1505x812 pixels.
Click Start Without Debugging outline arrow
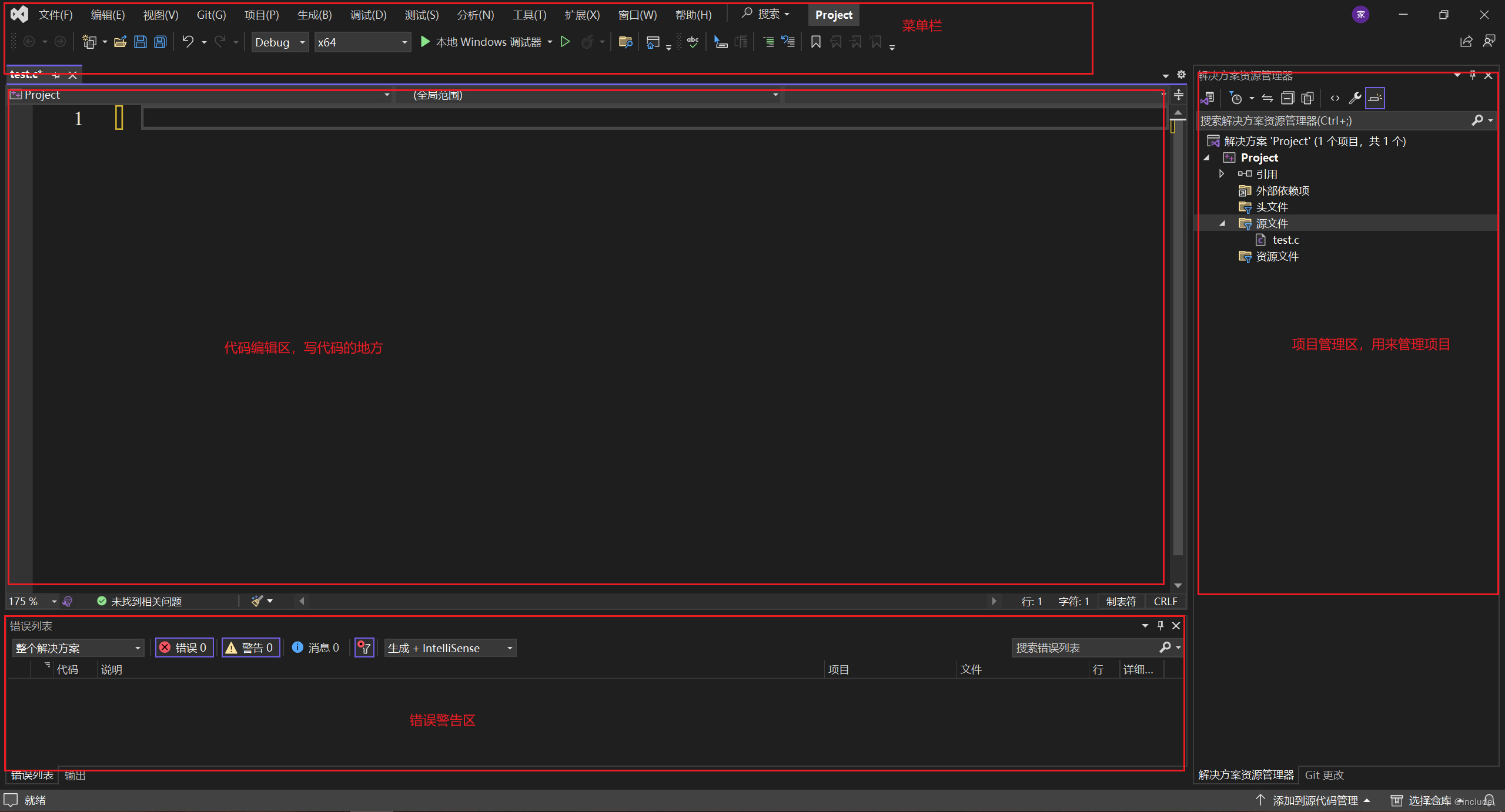pyautogui.click(x=566, y=42)
